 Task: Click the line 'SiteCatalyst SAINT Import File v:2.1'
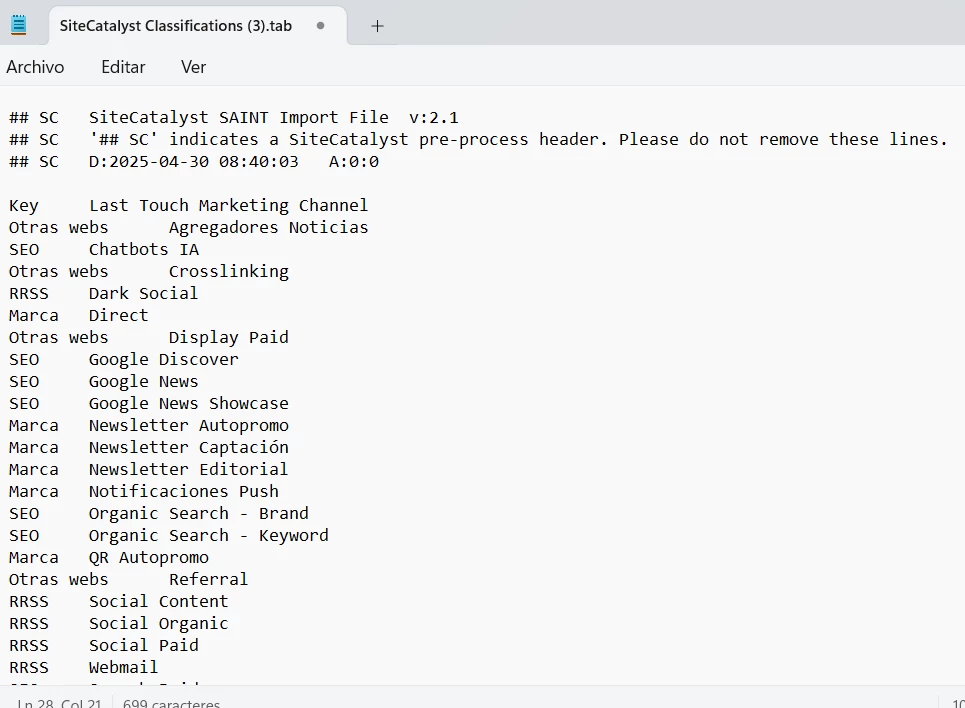tap(273, 118)
